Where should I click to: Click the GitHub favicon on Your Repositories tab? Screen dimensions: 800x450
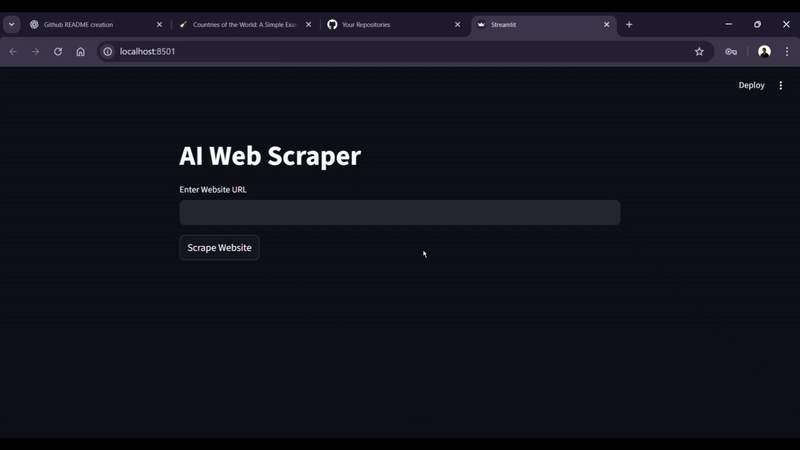[x=332, y=24]
